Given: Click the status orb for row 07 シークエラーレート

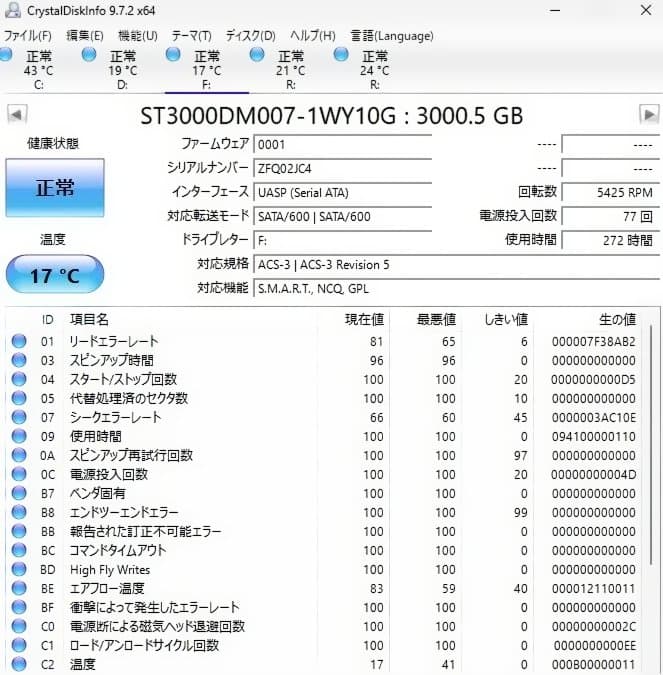Looking at the screenshot, I should click(x=19, y=417).
